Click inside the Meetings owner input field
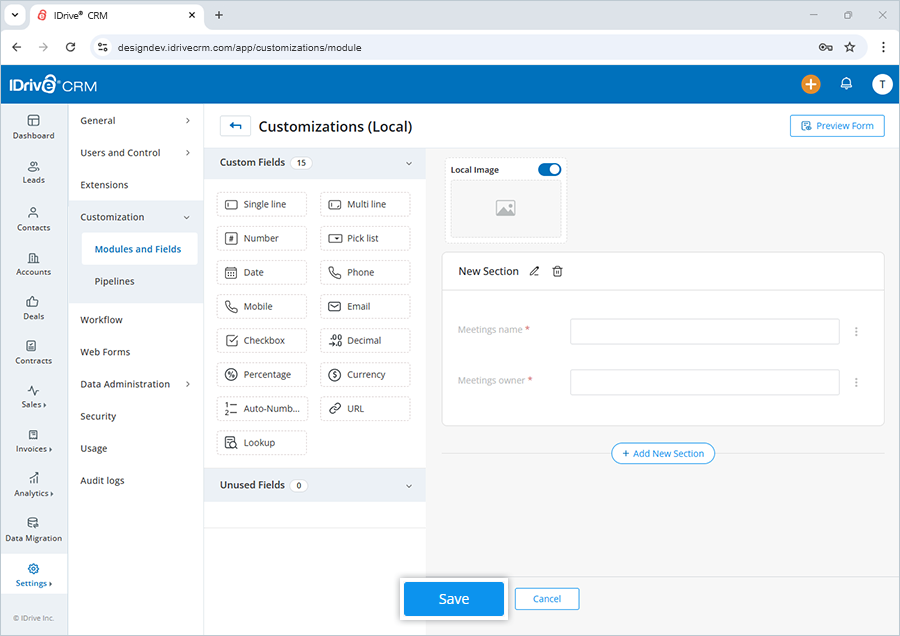The height and width of the screenshot is (636, 900). point(704,381)
